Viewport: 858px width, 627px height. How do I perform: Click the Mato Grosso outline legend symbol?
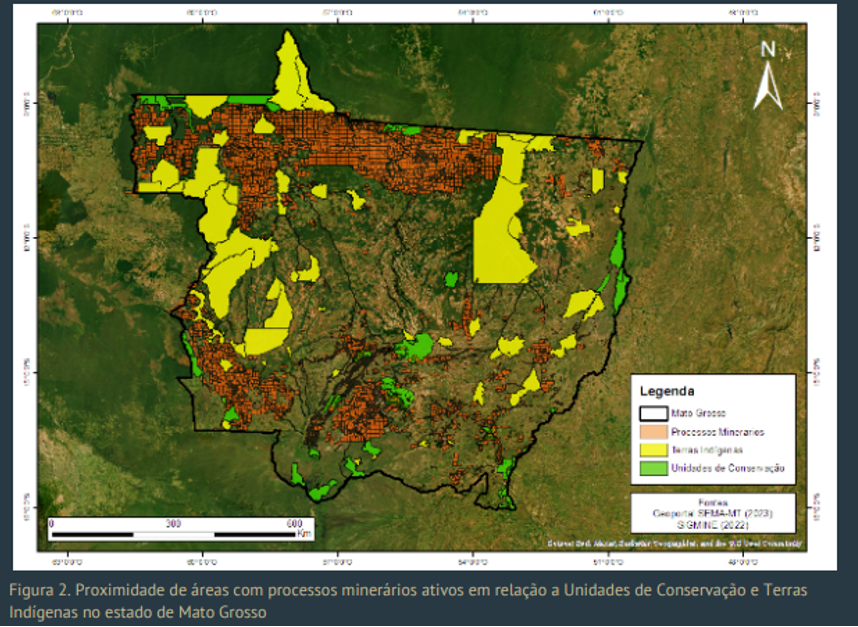(652, 413)
